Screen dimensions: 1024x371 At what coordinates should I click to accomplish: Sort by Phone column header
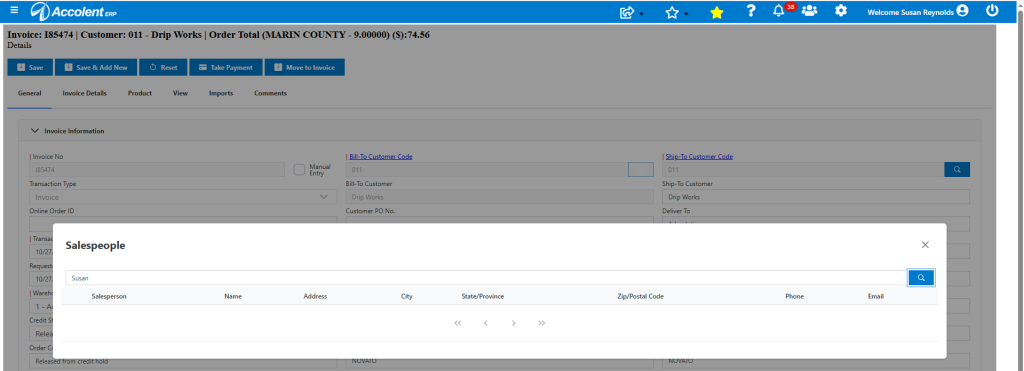click(795, 297)
